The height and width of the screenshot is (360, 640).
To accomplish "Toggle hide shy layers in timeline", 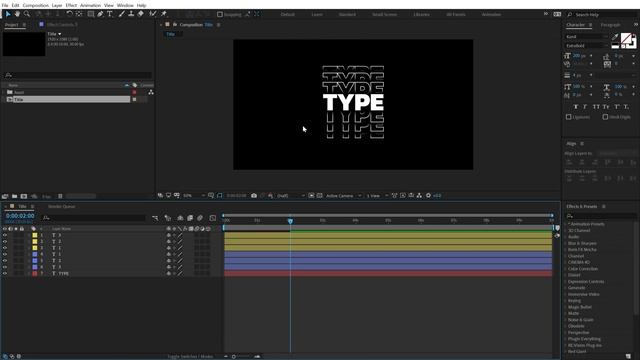I will [180, 218].
